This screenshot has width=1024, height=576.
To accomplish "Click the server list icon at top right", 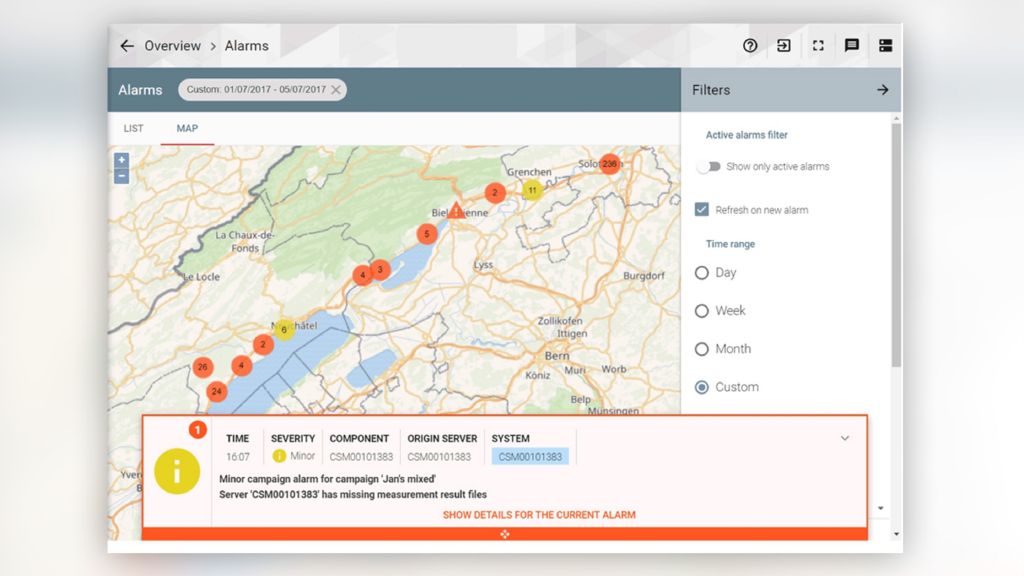I will coord(886,45).
